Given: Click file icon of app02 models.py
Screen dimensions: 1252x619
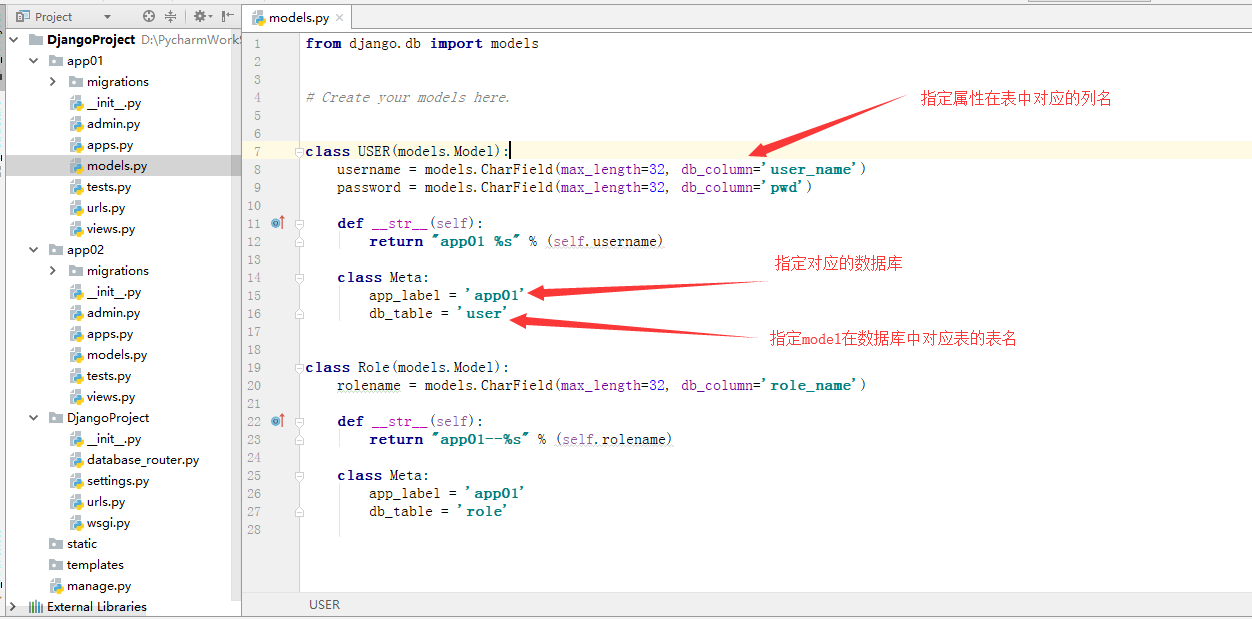Looking at the screenshot, I should point(76,355).
